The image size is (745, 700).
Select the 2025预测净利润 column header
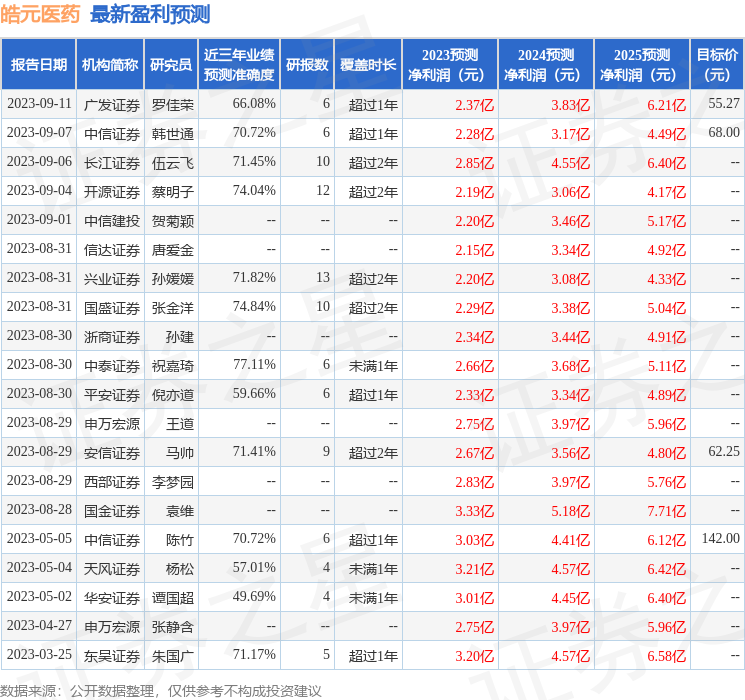coord(641,65)
